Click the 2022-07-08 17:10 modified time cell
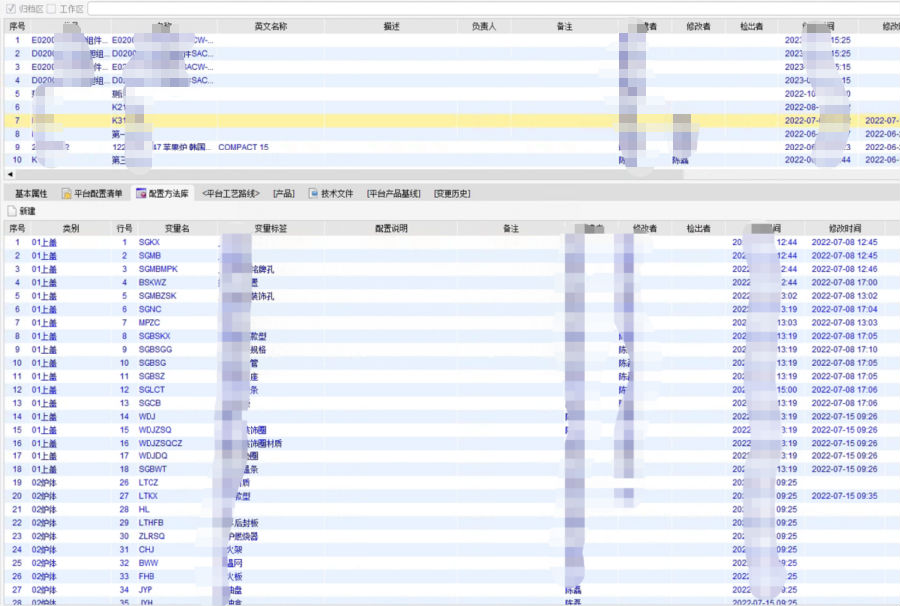 pyautogui.click(x=844, y=349)
